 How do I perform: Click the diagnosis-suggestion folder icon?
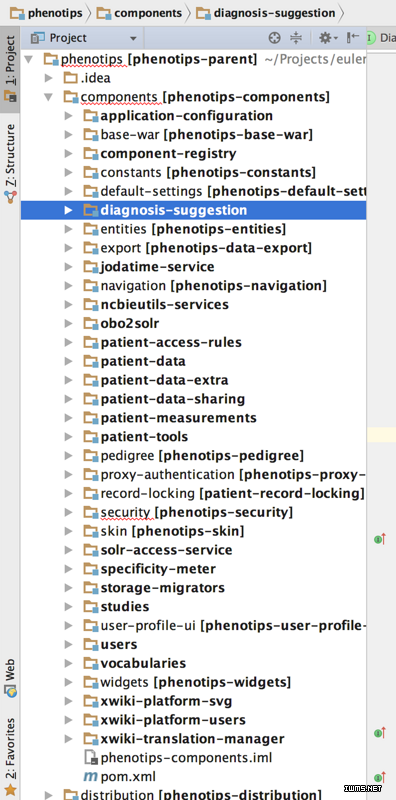pyautogui.click(x=91, y=210)
